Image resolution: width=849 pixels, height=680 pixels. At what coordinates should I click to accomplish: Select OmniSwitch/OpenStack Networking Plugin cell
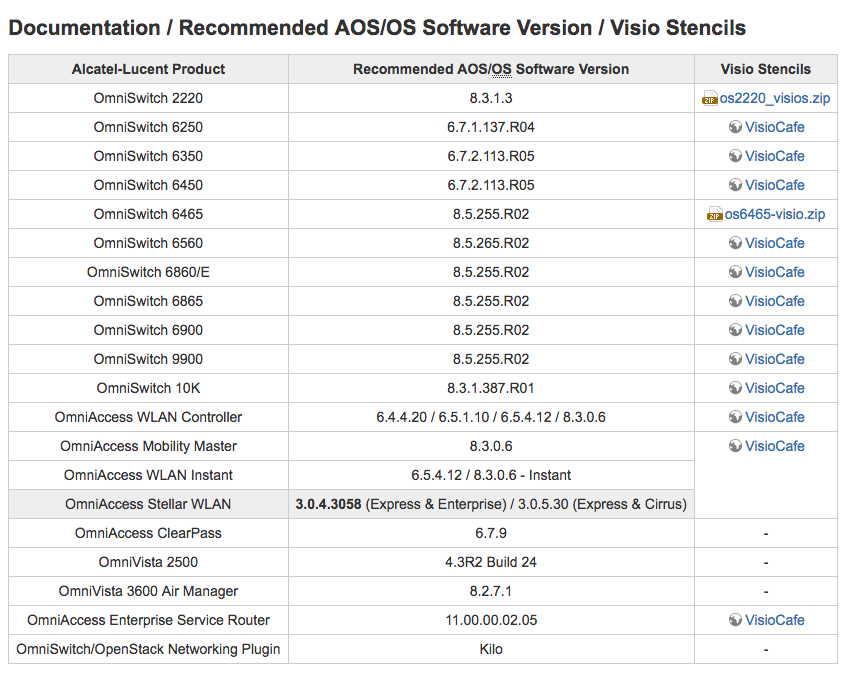(x=148, y=649)
